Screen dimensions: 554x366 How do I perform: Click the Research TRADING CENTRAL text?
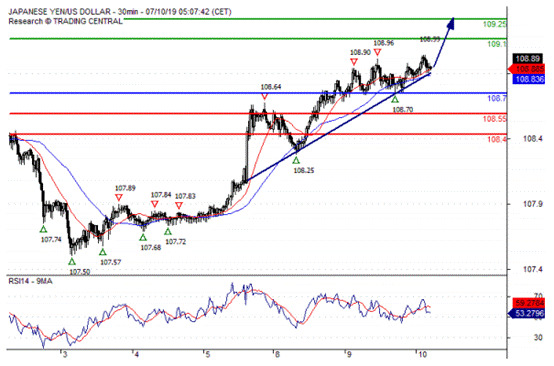pyautogui.click(x=65, y=21)
